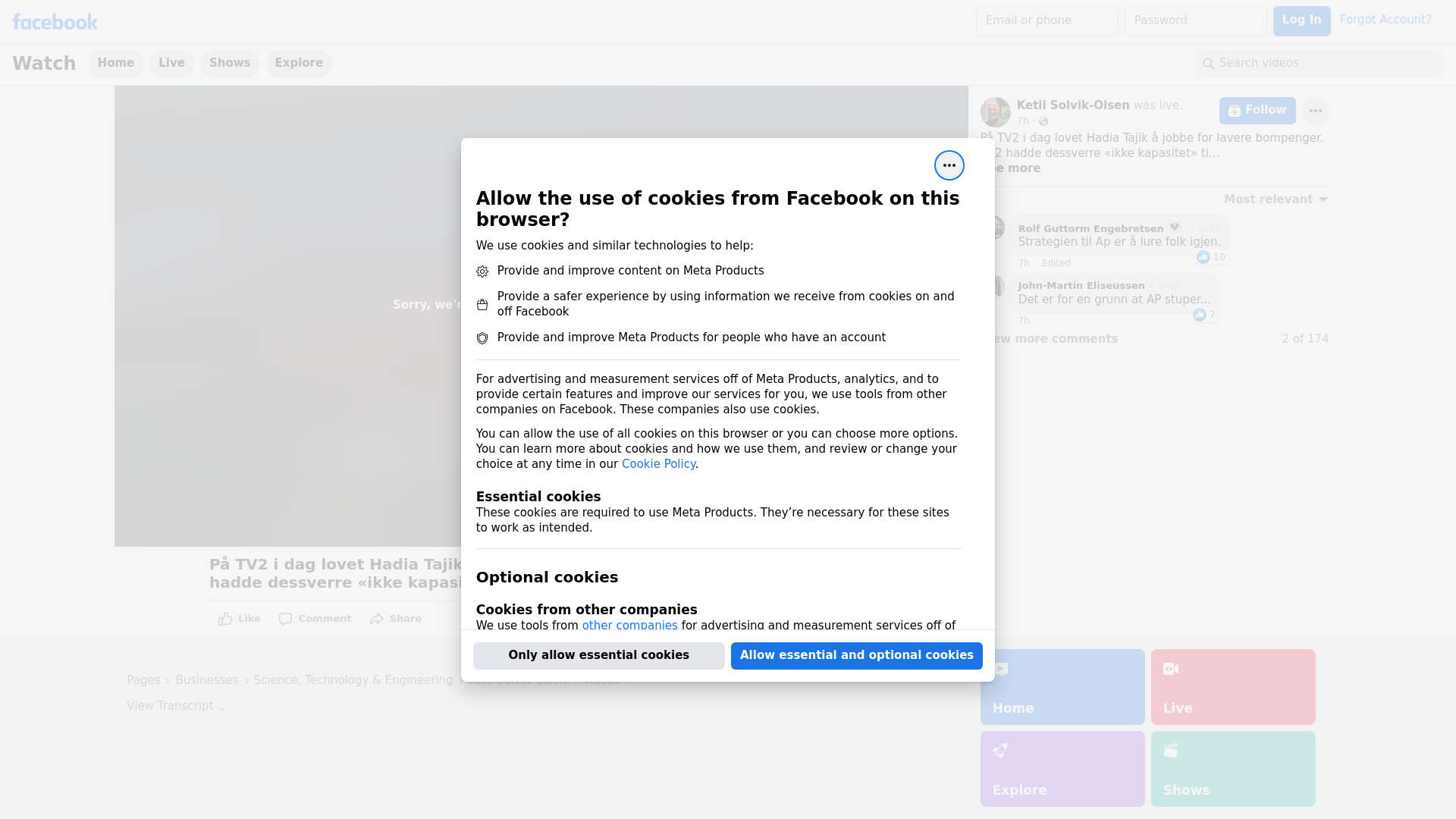
Task: Click the Pages breadcrumb
Action: pos(143,680)
